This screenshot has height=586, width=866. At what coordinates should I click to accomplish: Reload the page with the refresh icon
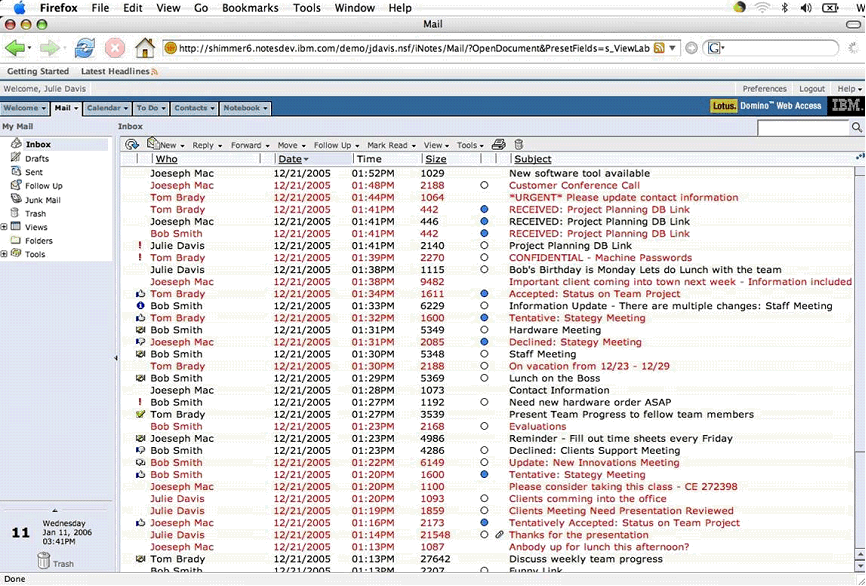click(x=85, y=49)
